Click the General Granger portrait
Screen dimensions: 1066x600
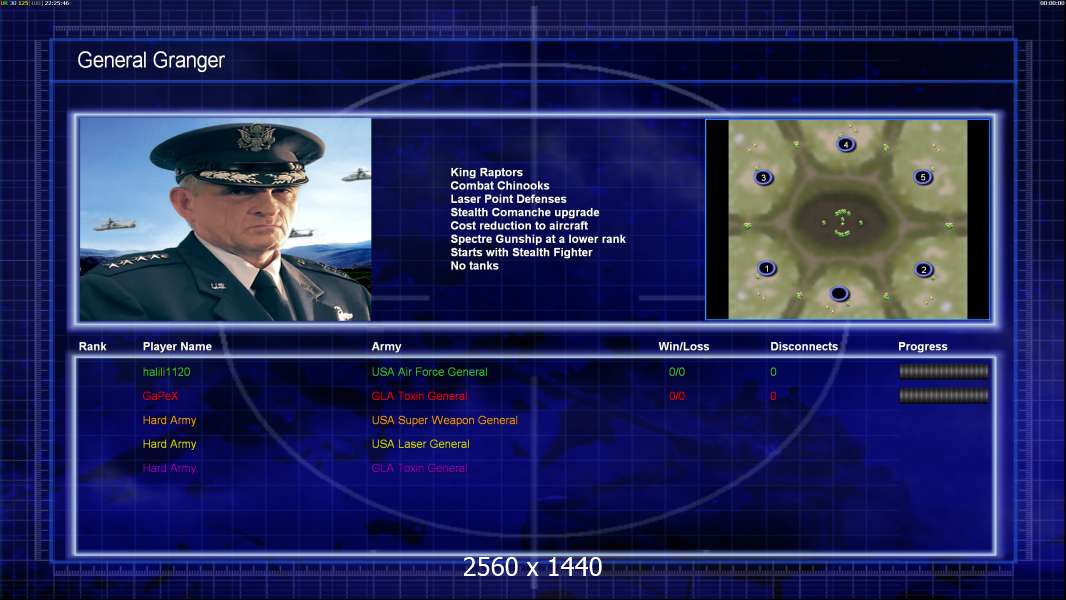[x=225, y=219]
